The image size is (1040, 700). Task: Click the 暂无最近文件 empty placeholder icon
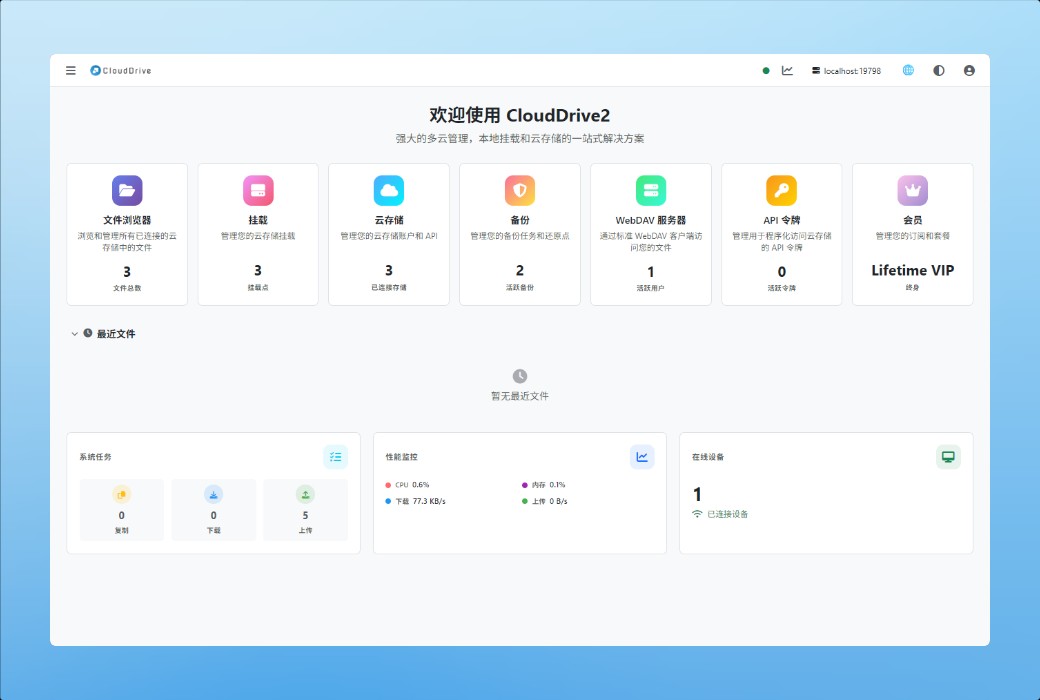520,376
